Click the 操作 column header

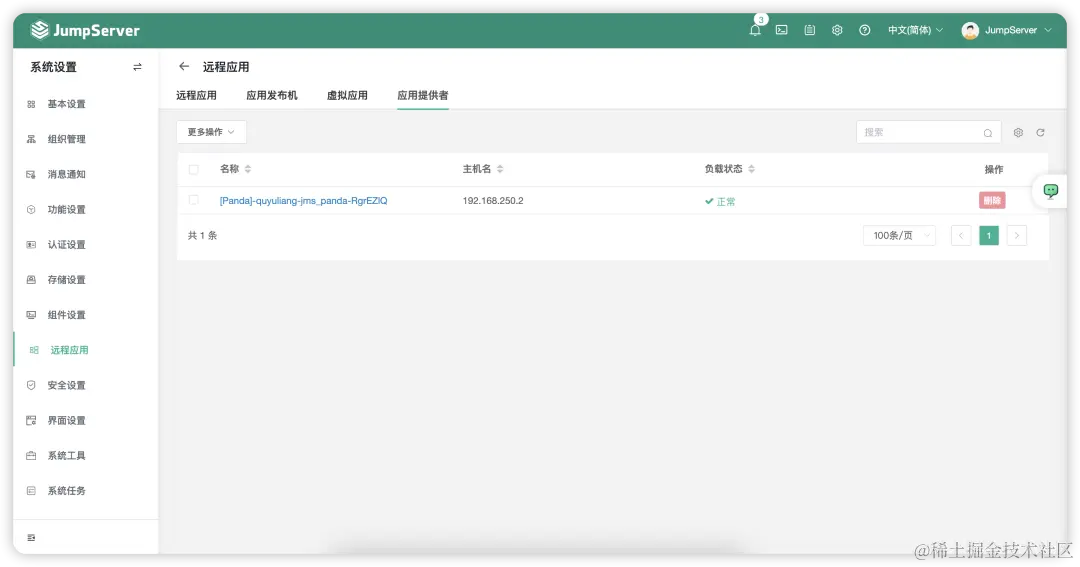pos(994,169)
